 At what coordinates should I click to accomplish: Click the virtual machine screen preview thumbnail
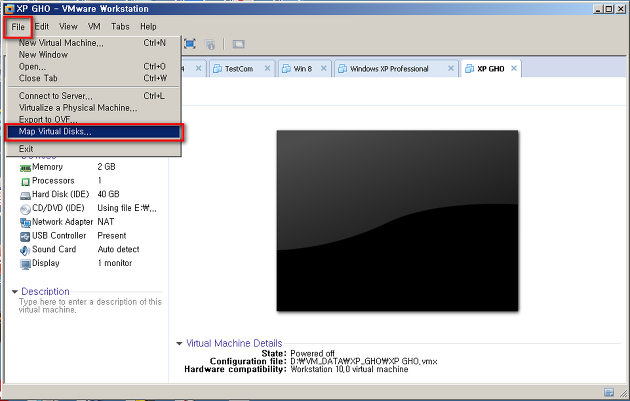397,221
